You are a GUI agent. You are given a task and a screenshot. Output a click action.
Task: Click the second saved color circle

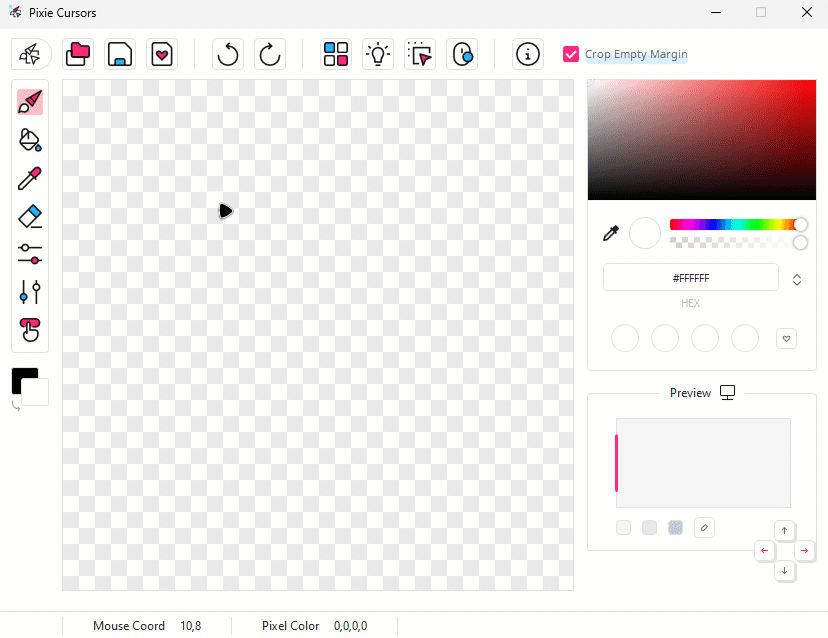(x=665, y=339)
